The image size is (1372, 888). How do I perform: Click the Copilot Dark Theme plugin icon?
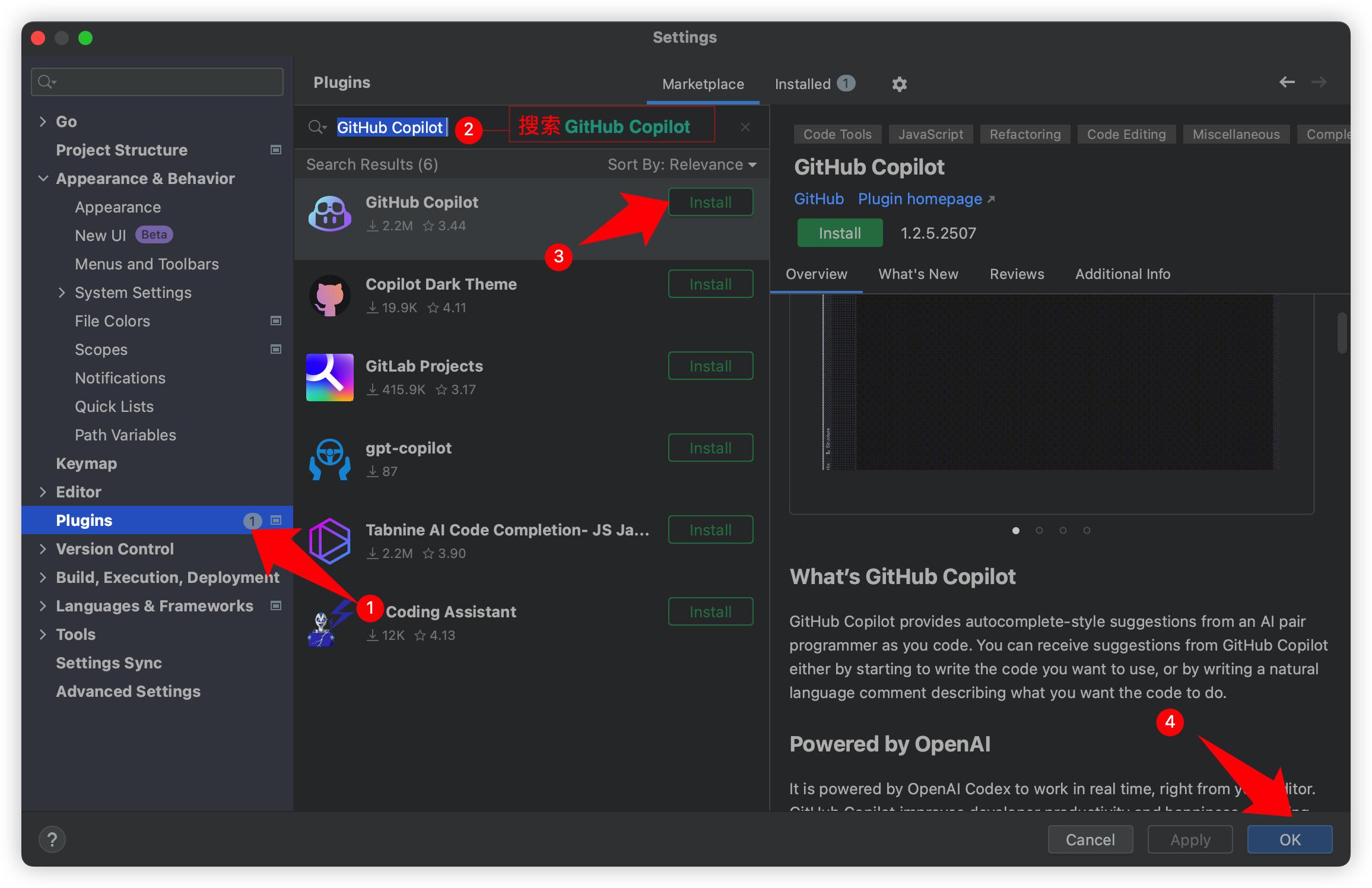pos(330,296)
